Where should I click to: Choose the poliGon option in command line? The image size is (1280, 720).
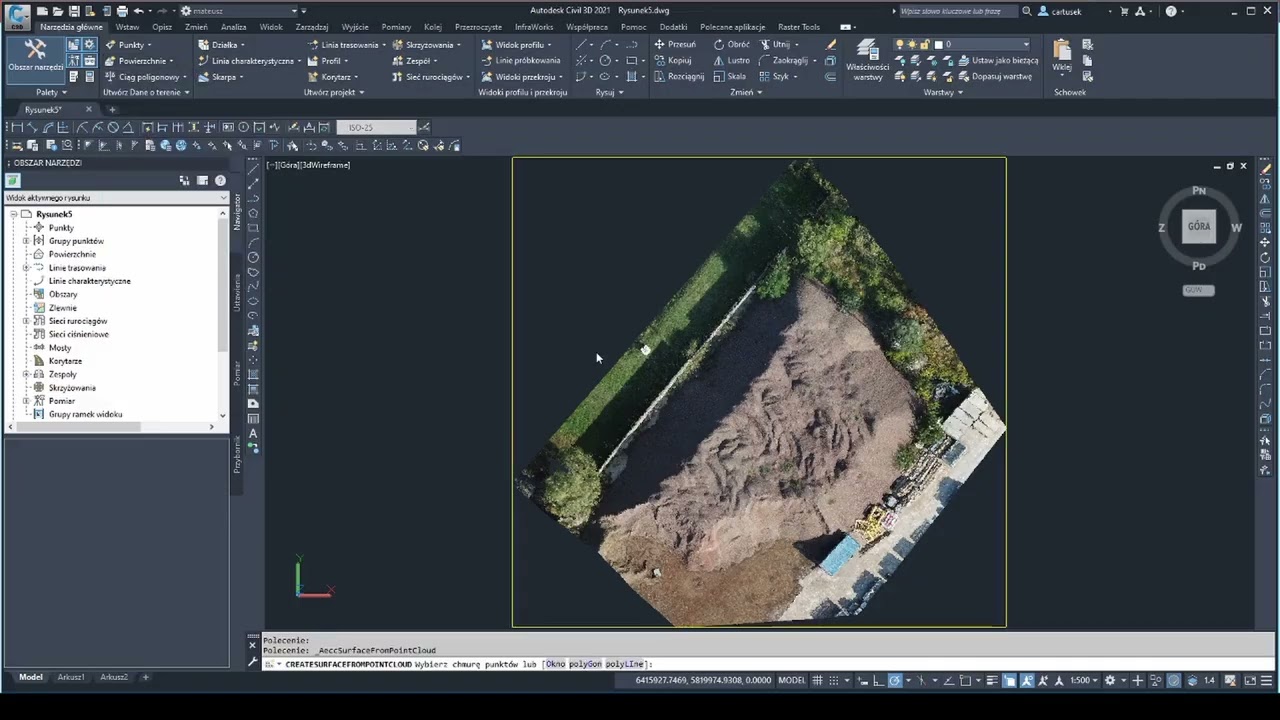tap(585, 664)
